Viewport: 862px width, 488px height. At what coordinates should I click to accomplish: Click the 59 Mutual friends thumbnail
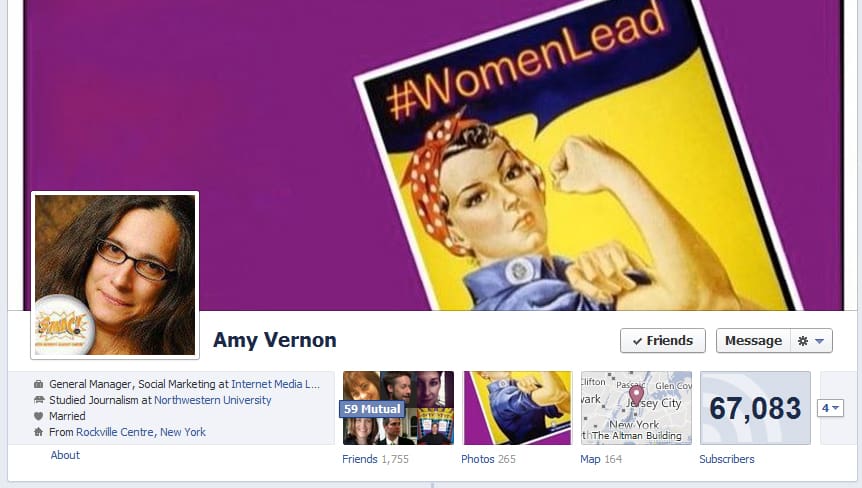pyautogui.click(x=399, y=408)
